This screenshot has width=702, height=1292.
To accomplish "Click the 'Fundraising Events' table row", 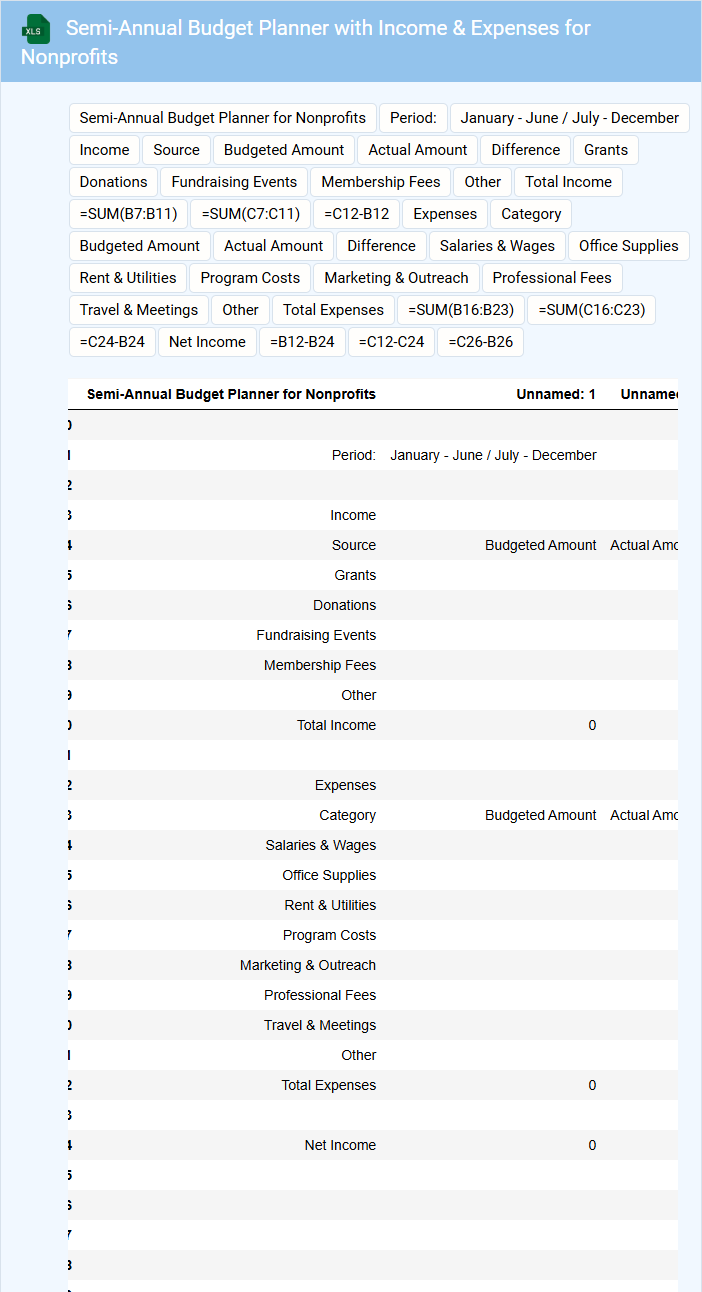I will 373,635.
